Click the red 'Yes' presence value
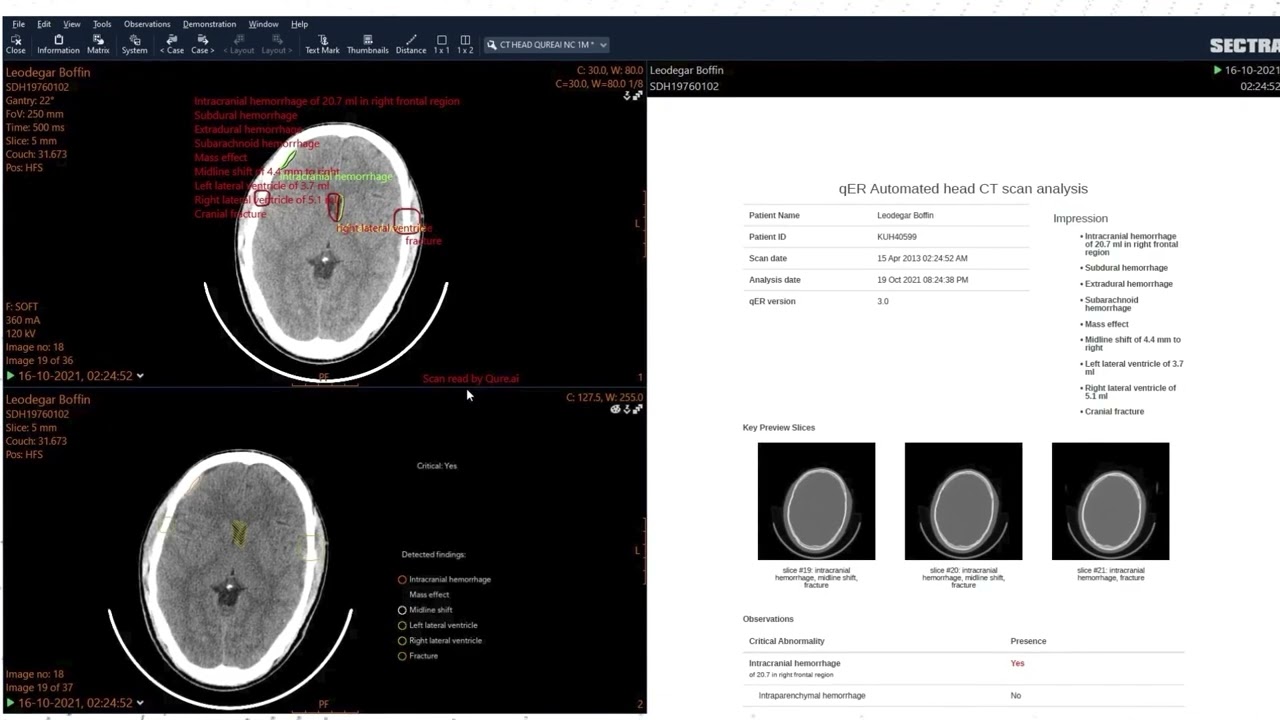The height and width of the screenshot is (720, 1280). (1017, 663)
